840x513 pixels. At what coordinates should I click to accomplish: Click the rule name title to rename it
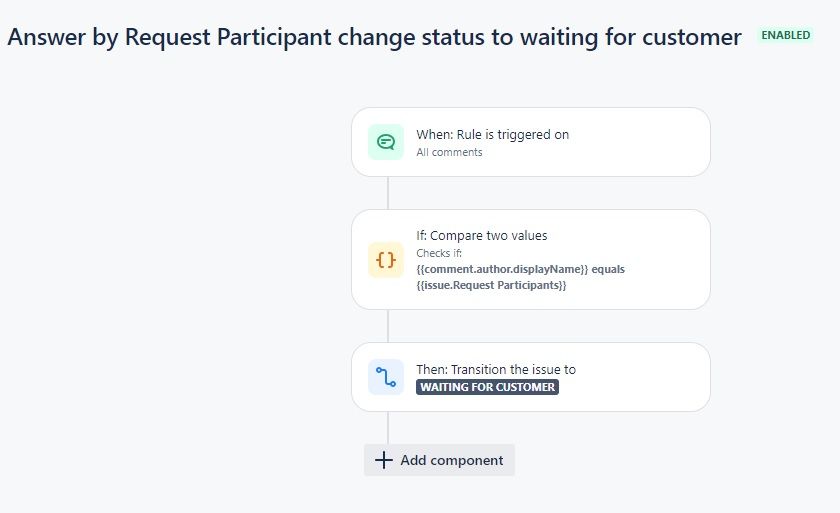374,37
